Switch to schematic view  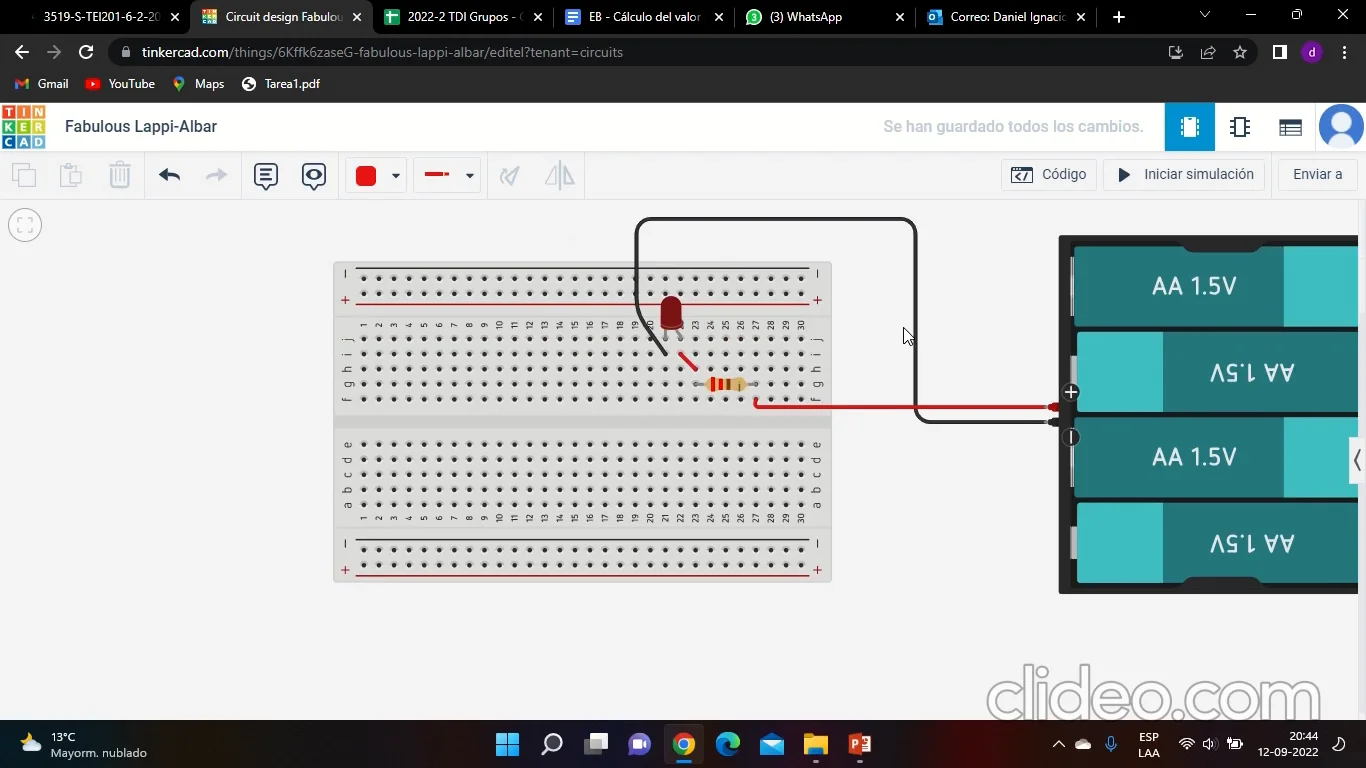1240,127
